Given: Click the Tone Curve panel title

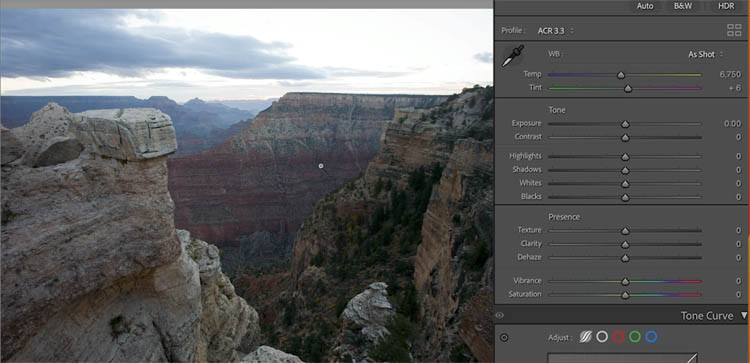Looking at the screenshot, I should click(707, 316).
